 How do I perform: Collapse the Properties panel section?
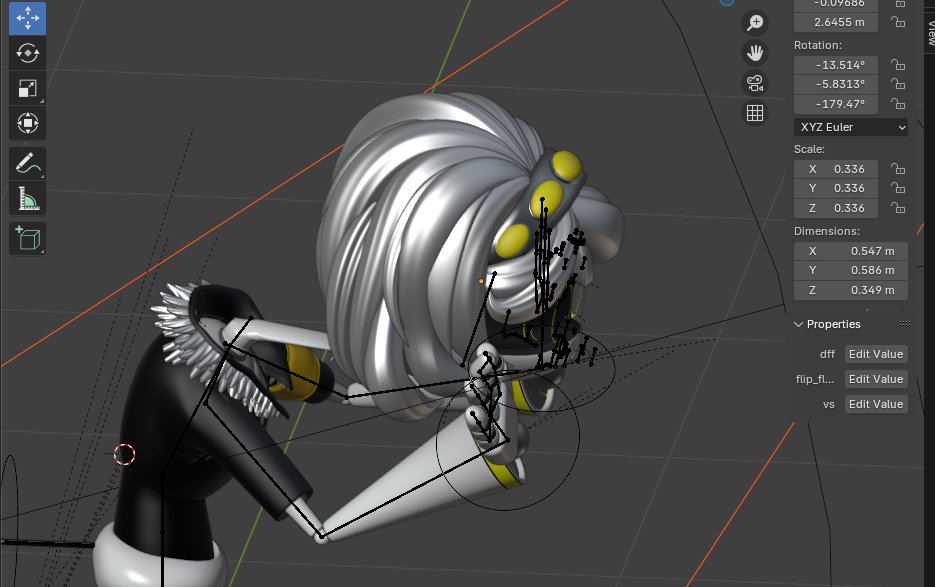pos(798,325)
